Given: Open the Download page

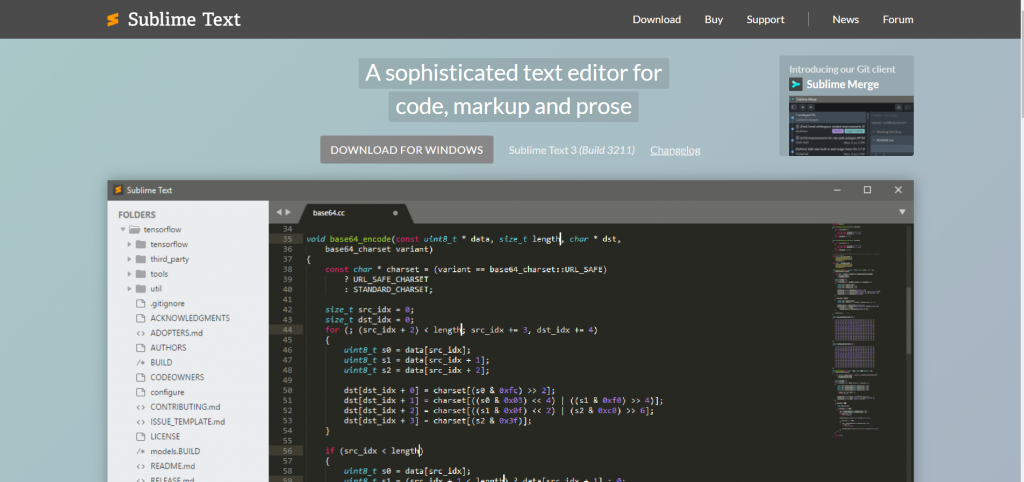Looking at the screenshot, I should tap(656, 20).
